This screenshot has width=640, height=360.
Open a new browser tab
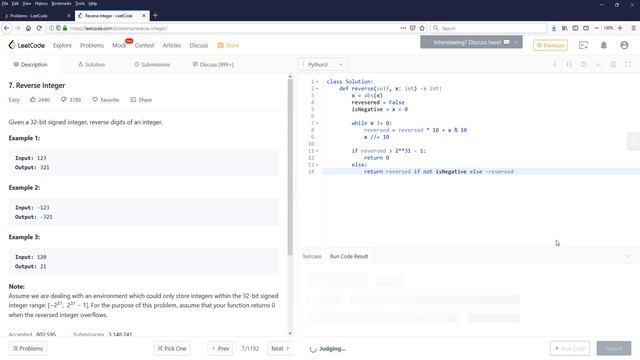coord(155,16)
